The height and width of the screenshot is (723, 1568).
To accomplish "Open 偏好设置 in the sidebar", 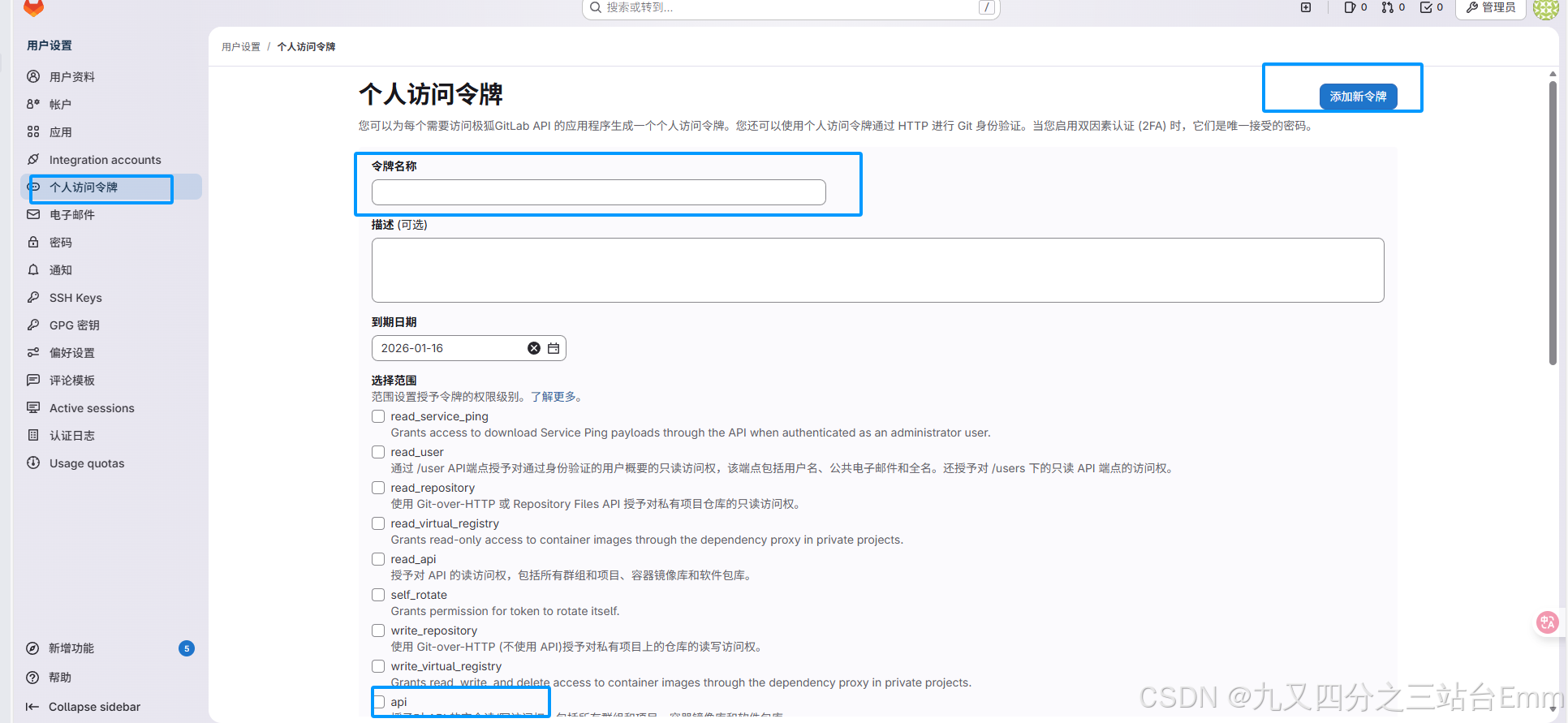I will pyautogui.click(x=111, y=353).
